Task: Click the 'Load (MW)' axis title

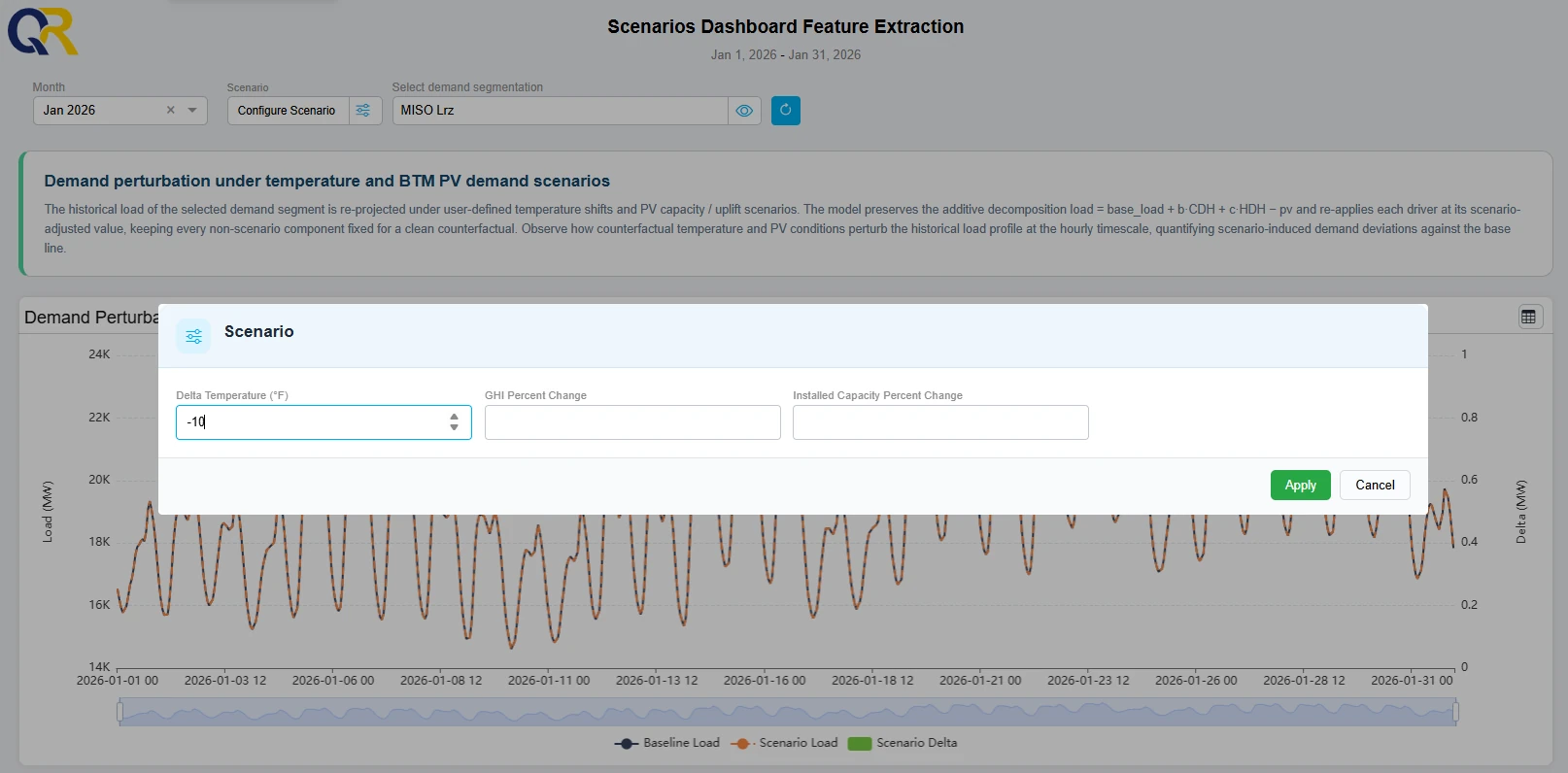Action: coord(48,512)
